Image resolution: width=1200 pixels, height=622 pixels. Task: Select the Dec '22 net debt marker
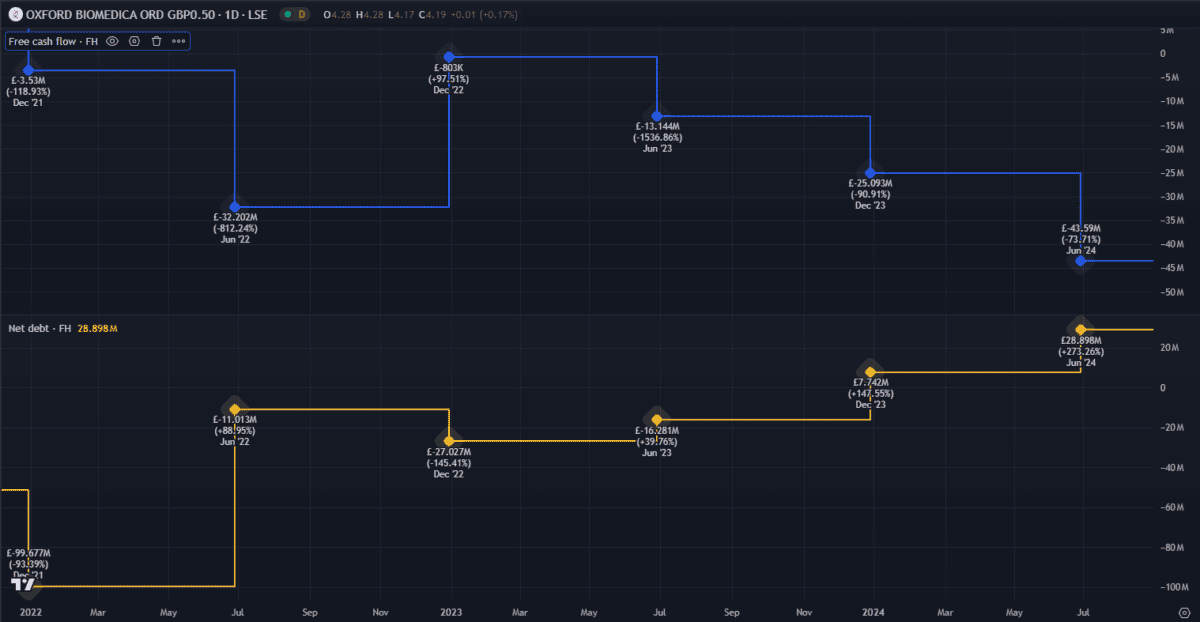(x=449, y=440)
